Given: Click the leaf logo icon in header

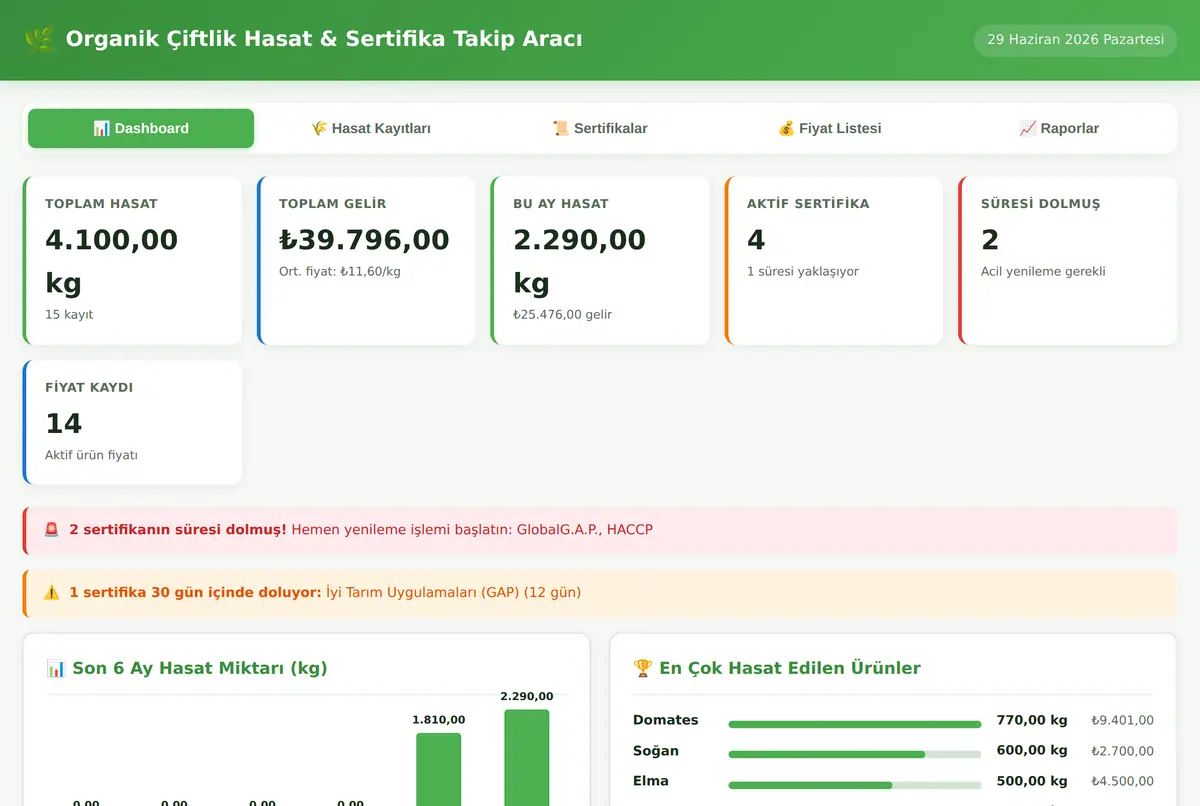Looking at the screenshot, I should click(x=39, y=40).
